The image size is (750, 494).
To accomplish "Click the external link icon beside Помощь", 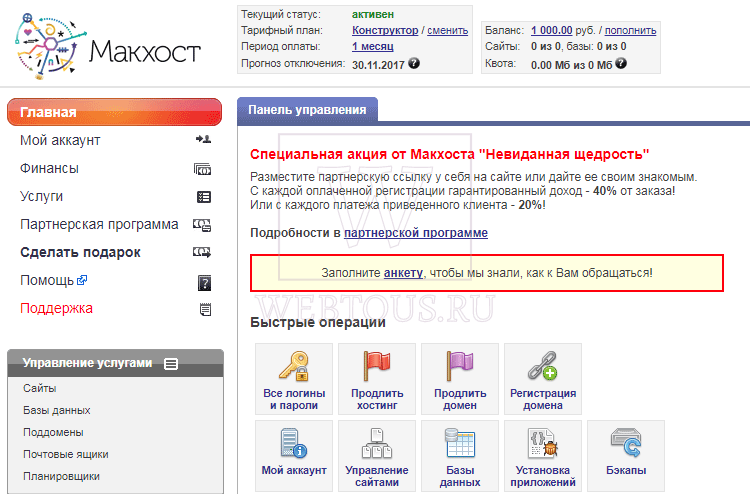I will point(82,280).
